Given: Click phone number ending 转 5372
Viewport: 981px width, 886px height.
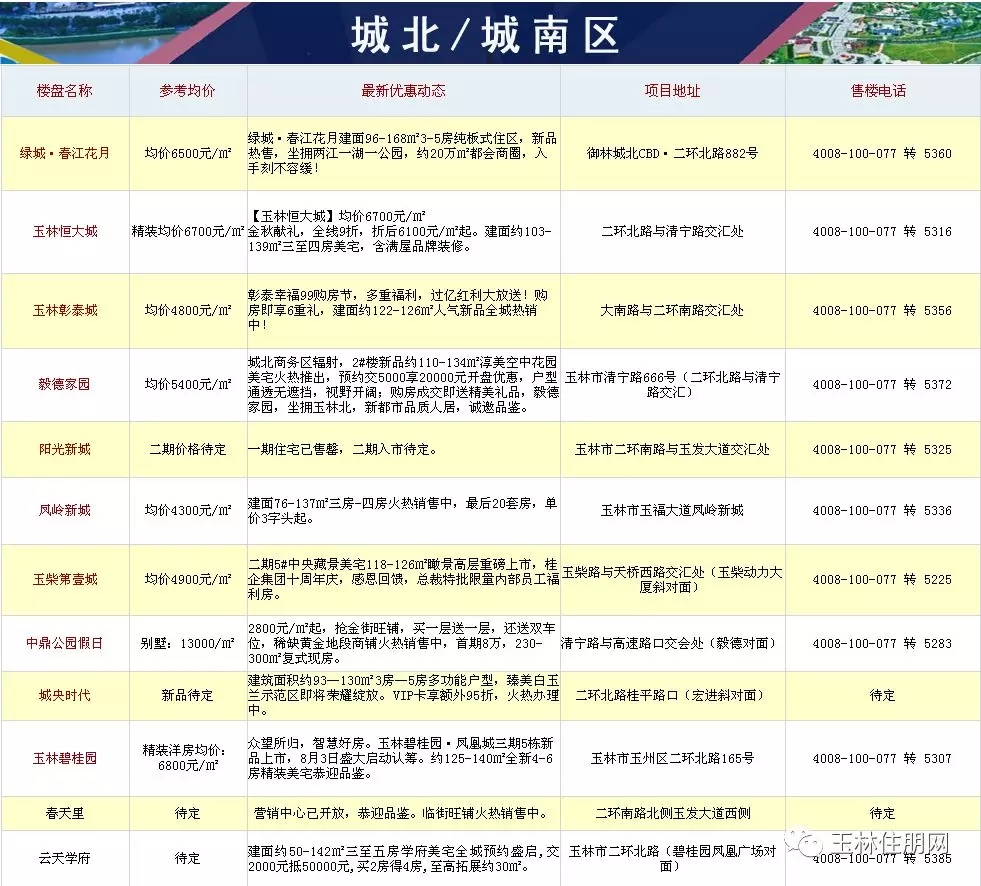Looking at the screenshot, I should (882, 384).
